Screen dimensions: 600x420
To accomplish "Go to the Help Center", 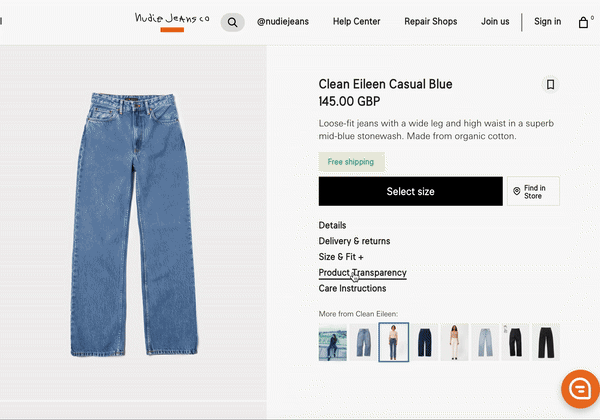I will pyautogui.click(x=356, y=21).
